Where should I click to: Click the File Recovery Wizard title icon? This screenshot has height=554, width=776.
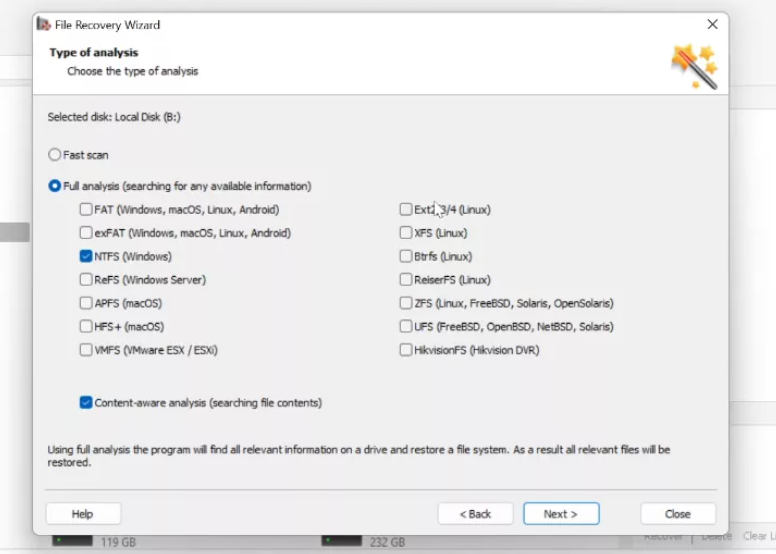coord(44,24)
